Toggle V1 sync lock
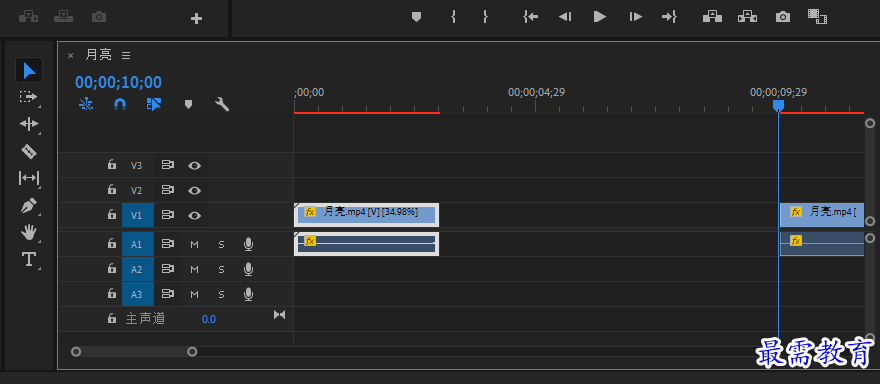Screen dimensions: 880x384 (x=167, y=214)
